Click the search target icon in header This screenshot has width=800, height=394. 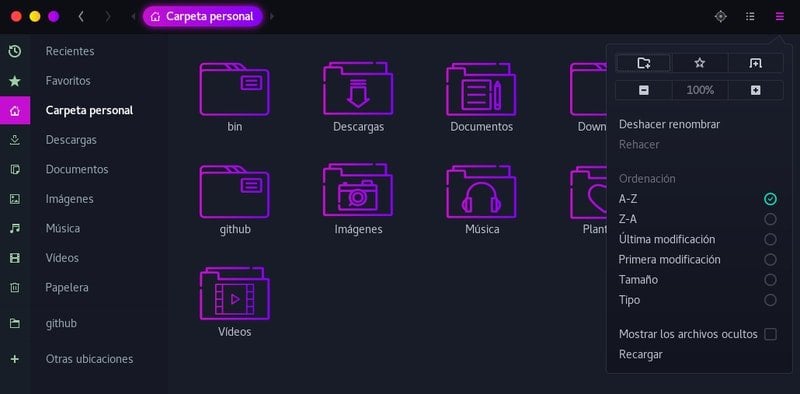[x=720, y=16]
